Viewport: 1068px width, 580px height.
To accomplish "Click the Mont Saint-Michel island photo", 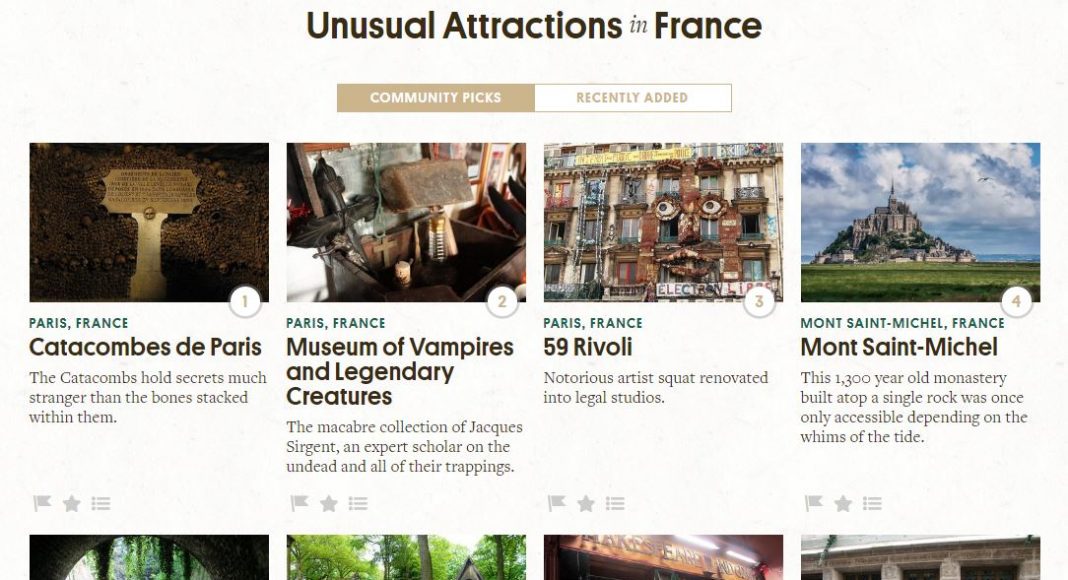I will (920, 222).
